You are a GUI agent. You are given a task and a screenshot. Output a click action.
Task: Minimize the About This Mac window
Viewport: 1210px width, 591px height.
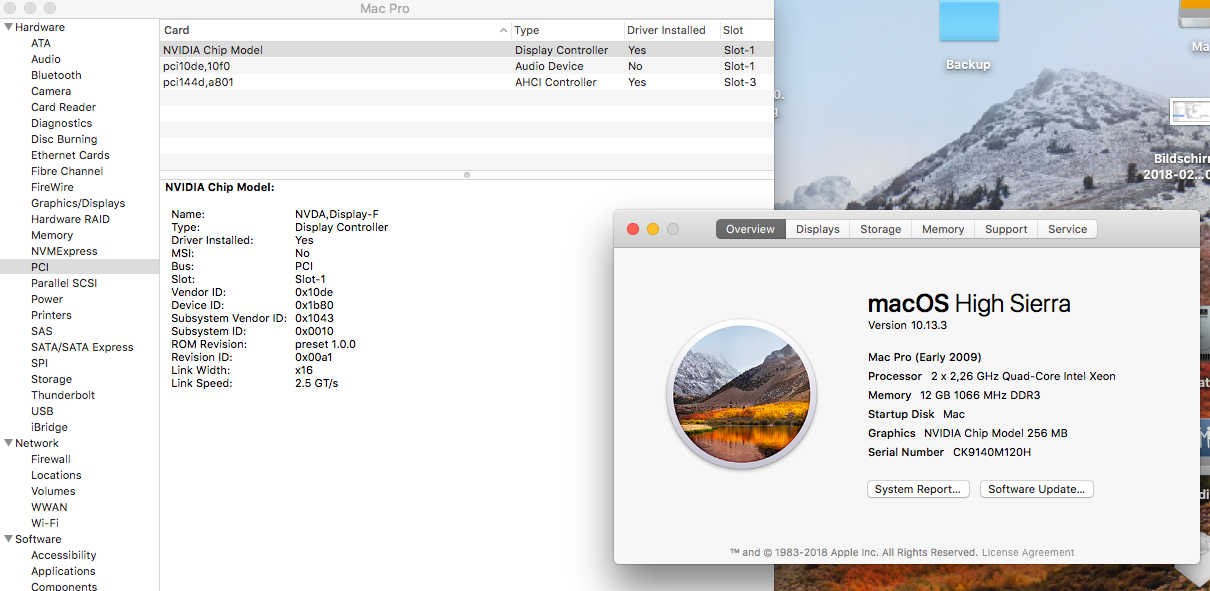pyautogui.click(x=653, y=229)
